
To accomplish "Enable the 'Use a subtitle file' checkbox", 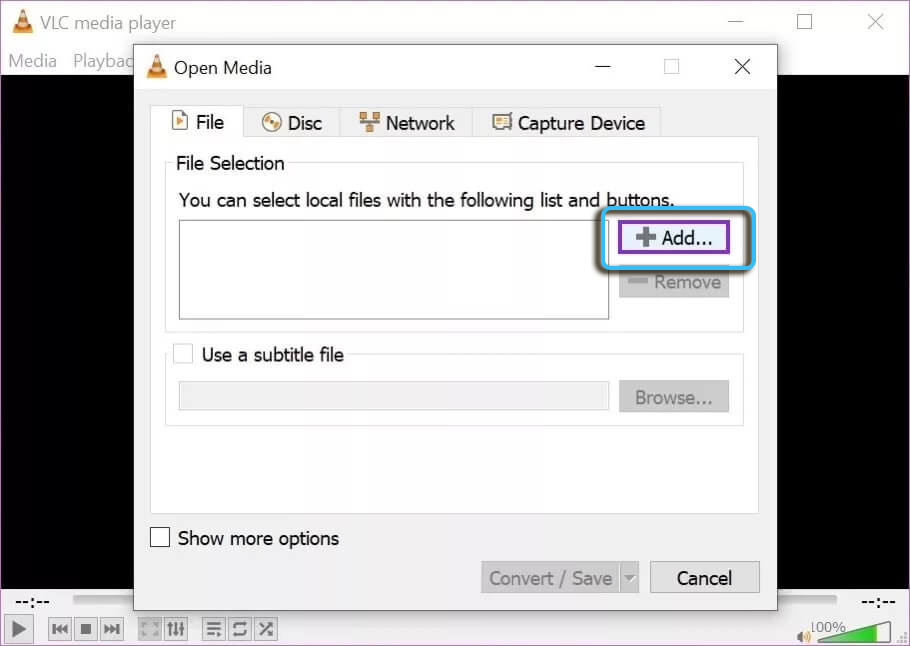I will click(x=183, y=354).
